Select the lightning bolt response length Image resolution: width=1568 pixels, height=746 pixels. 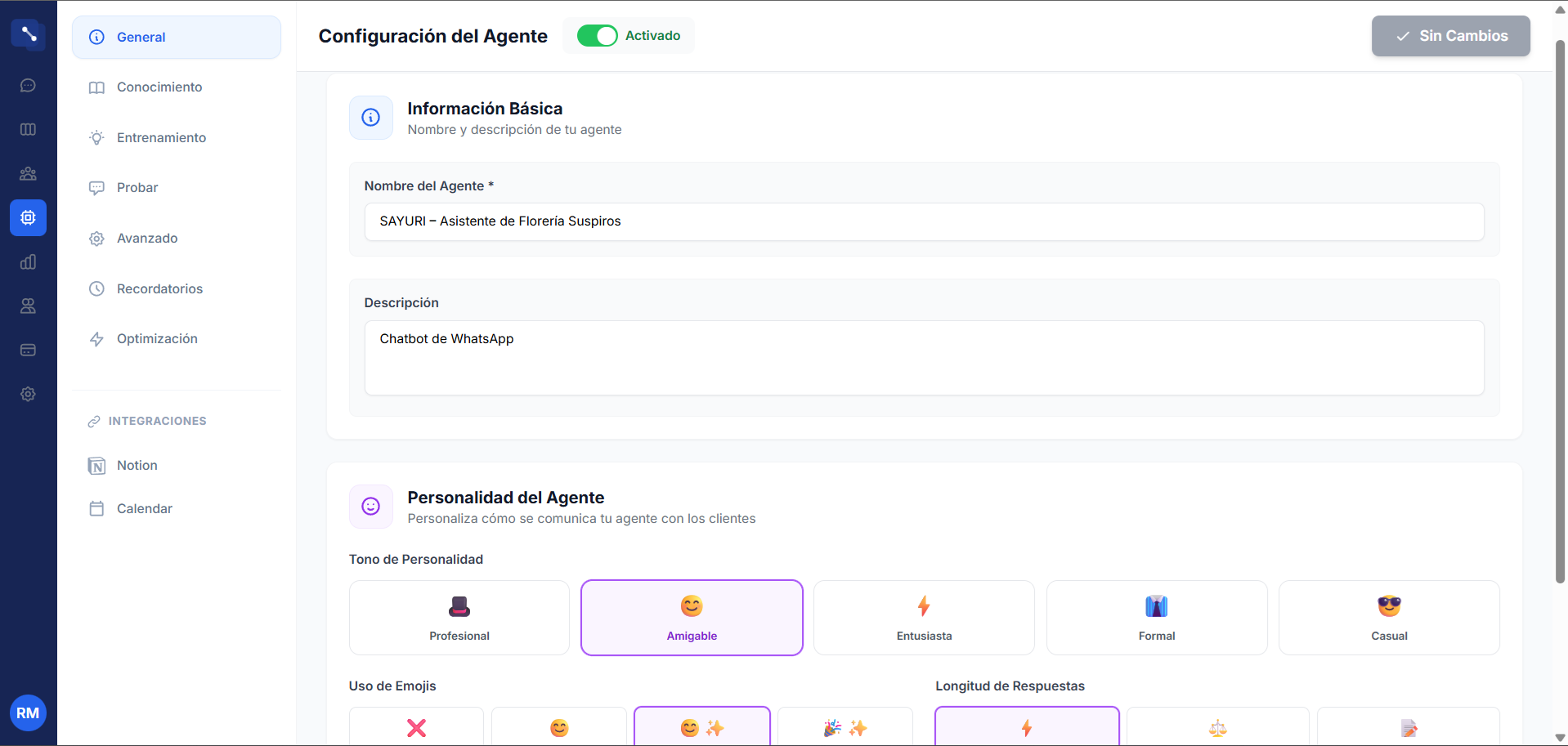(x=1026, y=727)
